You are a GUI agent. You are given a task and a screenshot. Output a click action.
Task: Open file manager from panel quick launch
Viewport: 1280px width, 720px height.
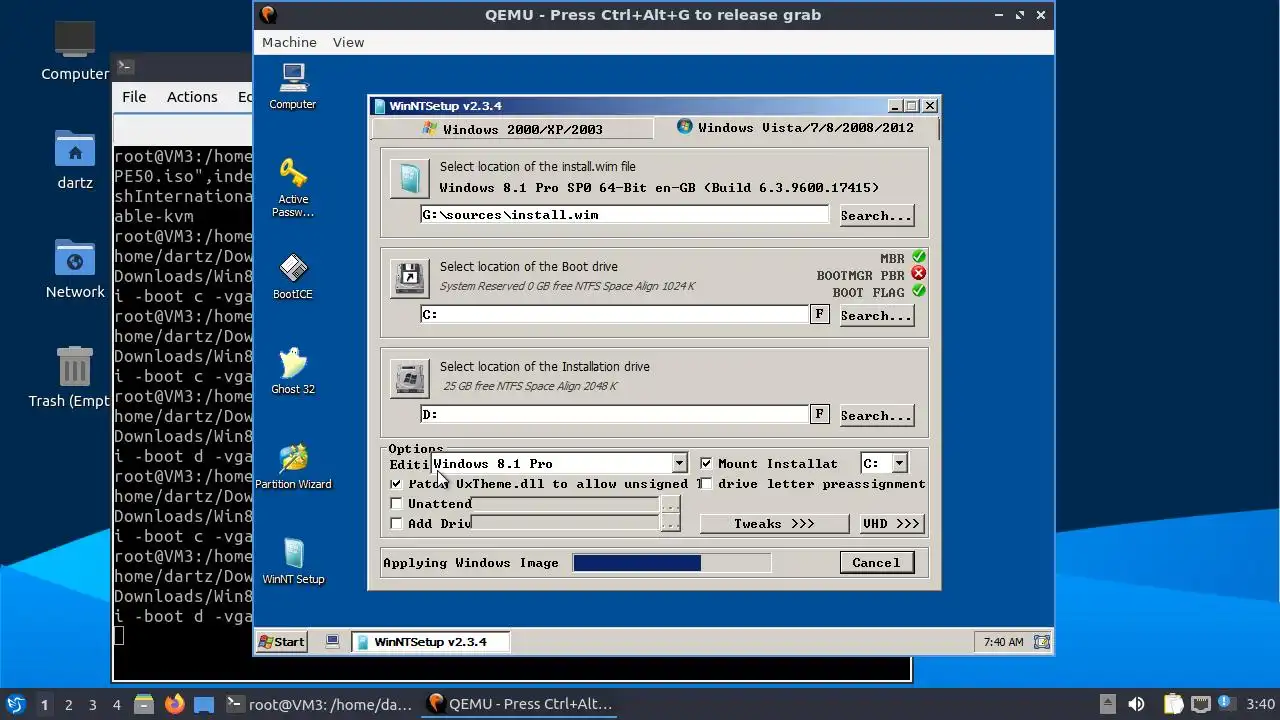point(143,704)
